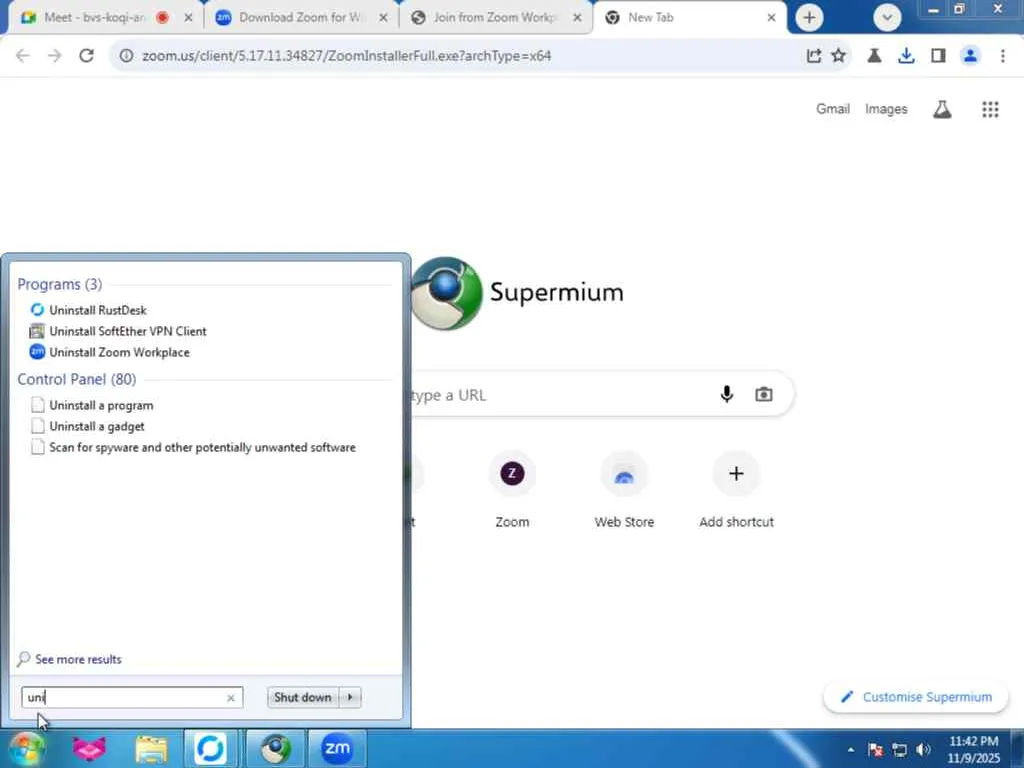Click the Shut down button
Viewport: 1024px width, 768px height.
[303, 697]
